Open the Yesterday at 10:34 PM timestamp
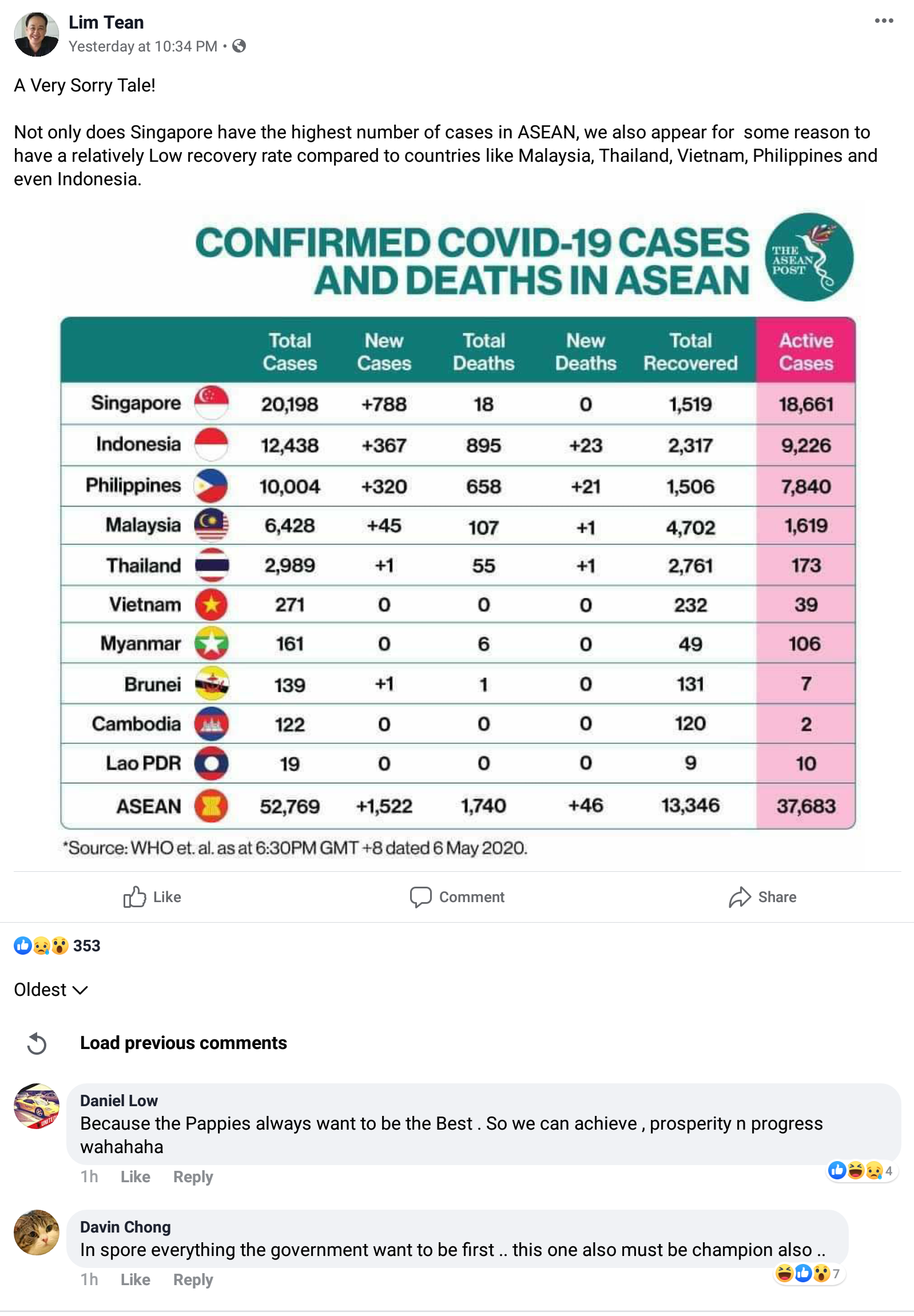914x1316 pixels. pos(143,46)
